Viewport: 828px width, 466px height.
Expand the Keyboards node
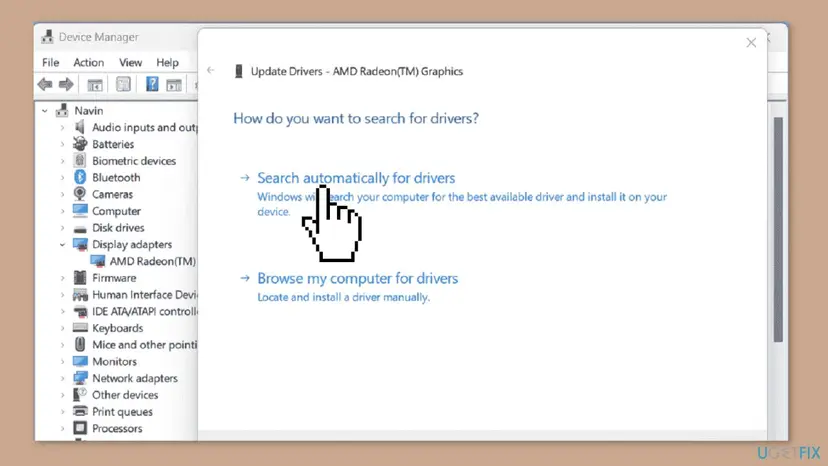coord(62,328)
